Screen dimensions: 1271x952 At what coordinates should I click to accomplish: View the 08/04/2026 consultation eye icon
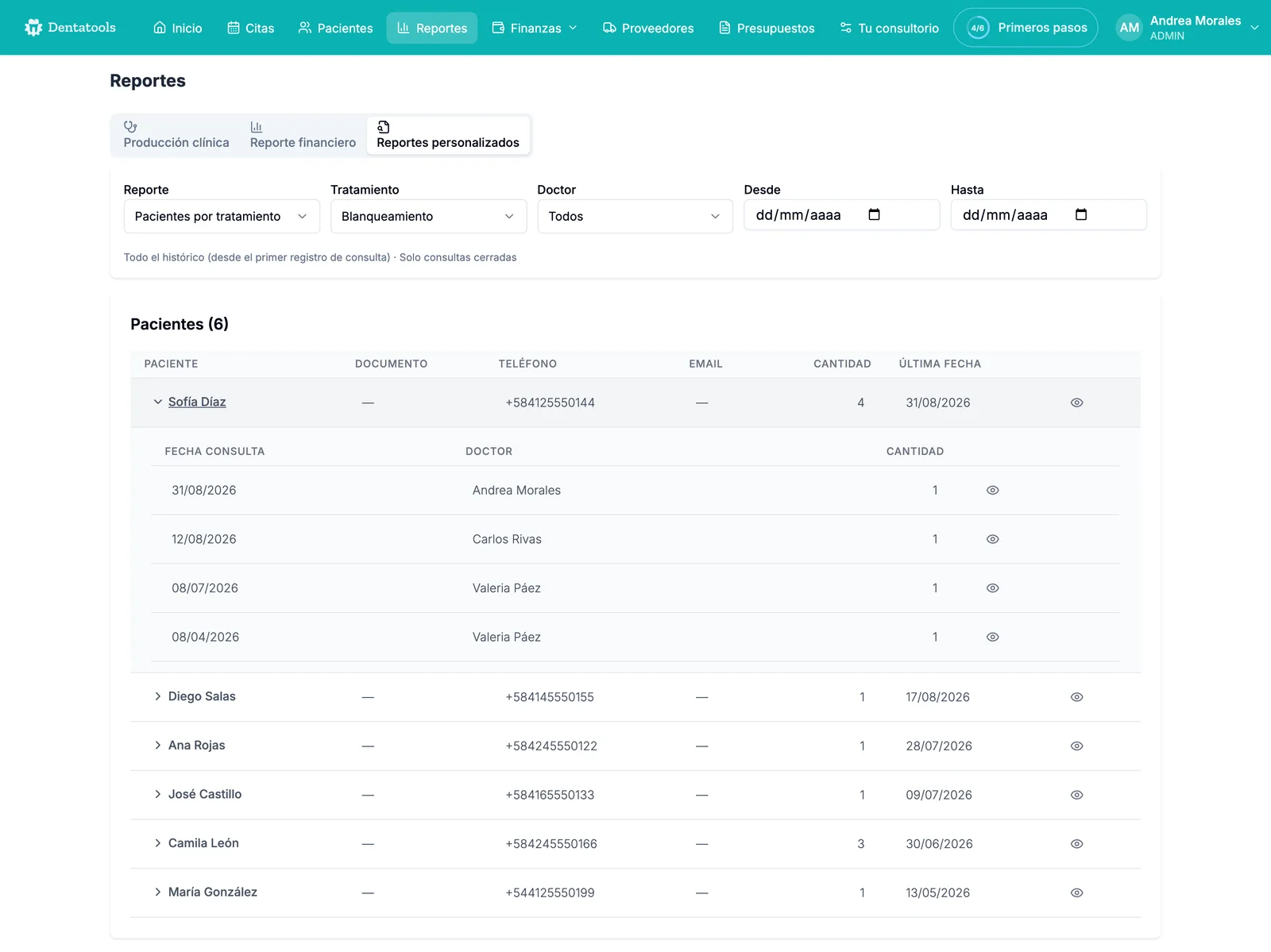(993, 637)
